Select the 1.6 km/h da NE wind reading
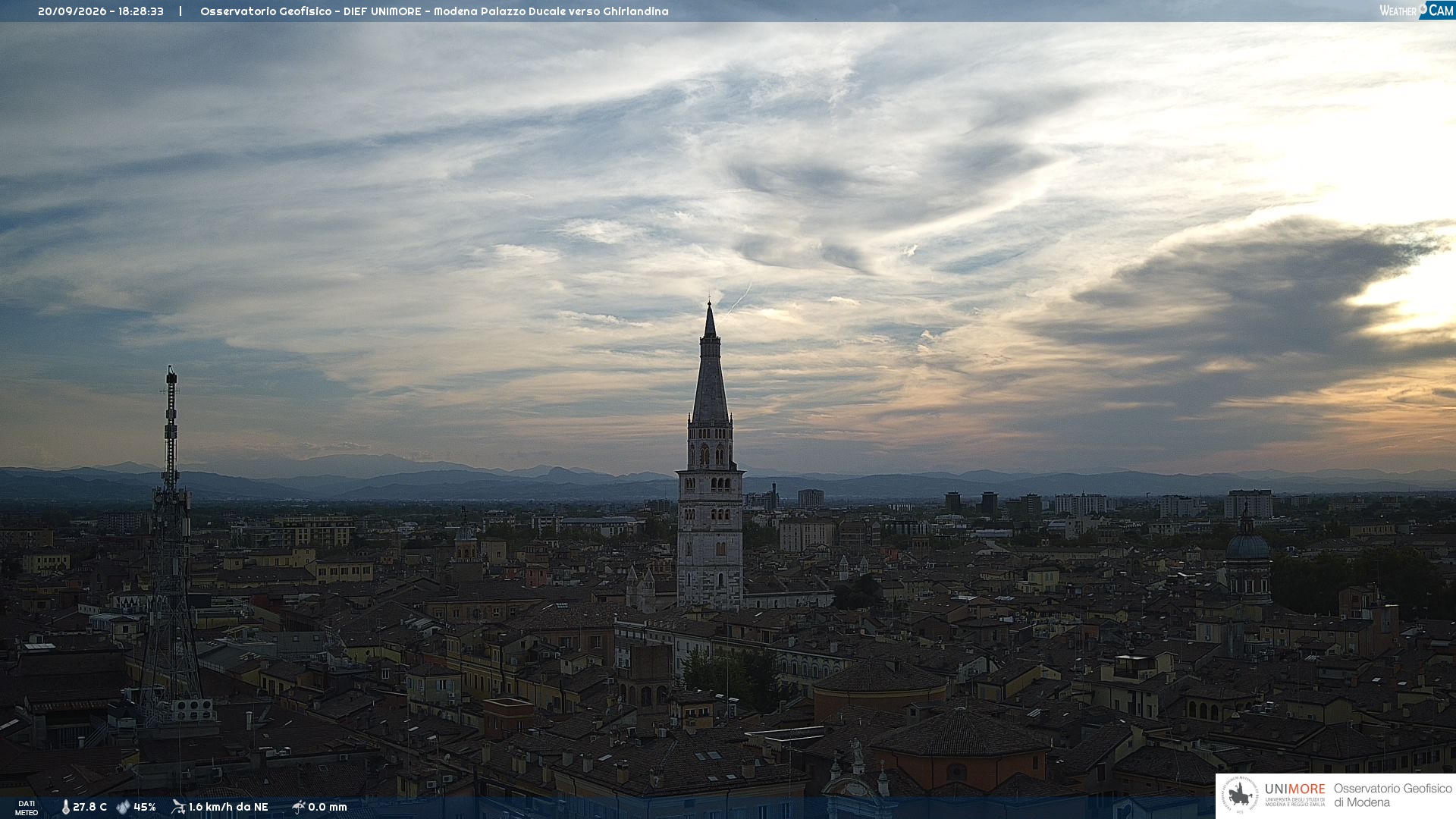Viewport: 1456px width, 819px height. click(228, 807)
